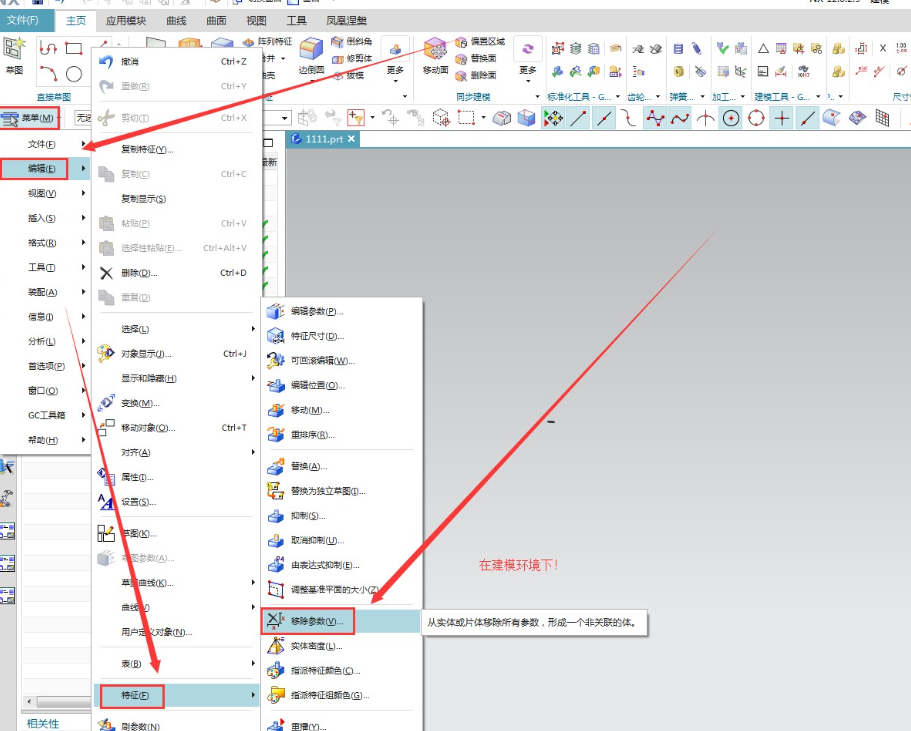Select the 移动面 move face tool
Screen dimensions: 911x731
point(435,49)
